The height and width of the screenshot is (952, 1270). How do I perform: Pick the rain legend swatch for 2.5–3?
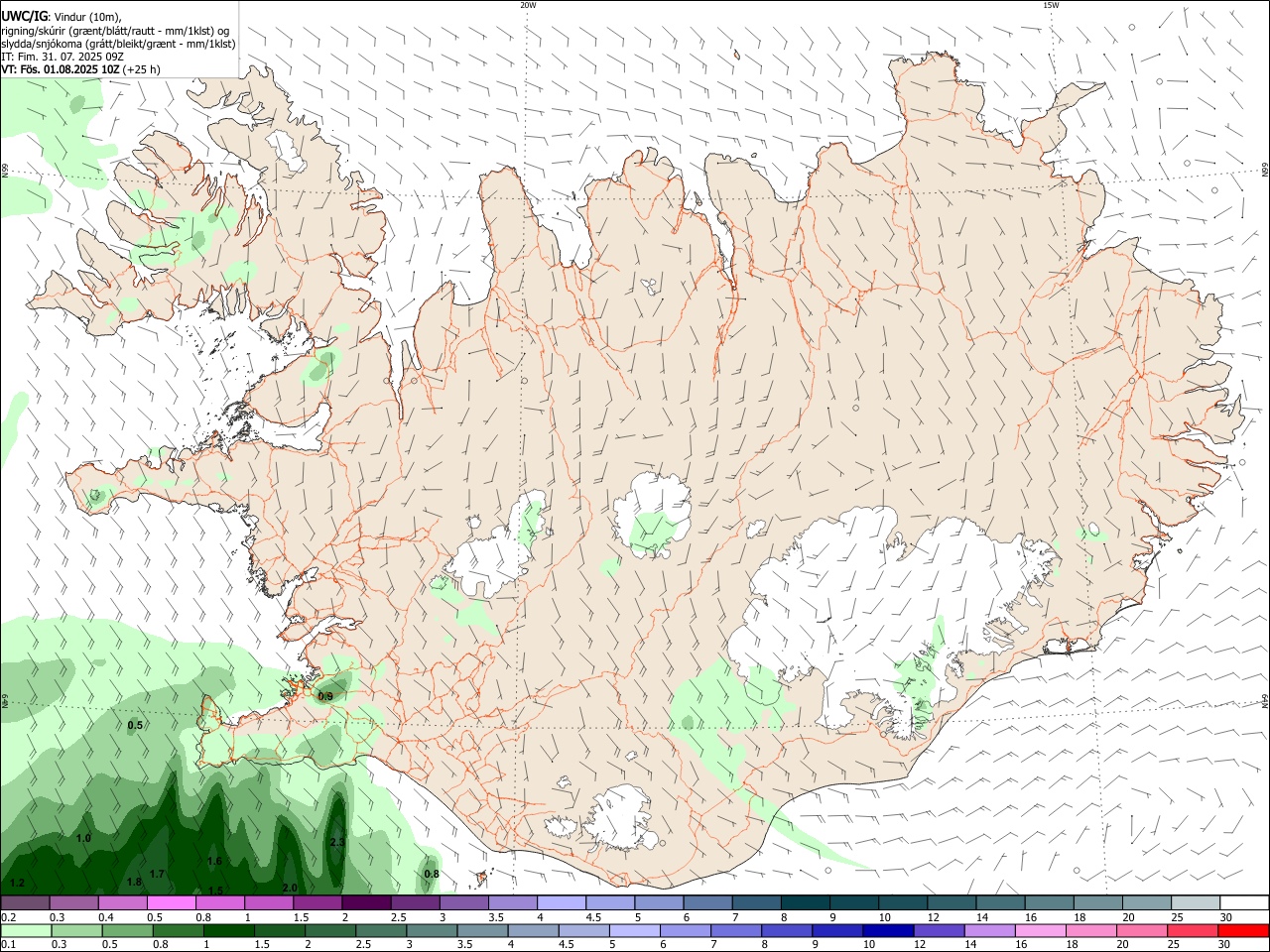[380, 931]
